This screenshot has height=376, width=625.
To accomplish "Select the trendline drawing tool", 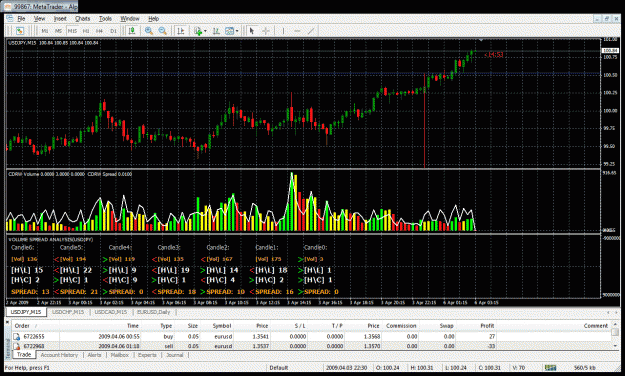I will pos(311,31).
